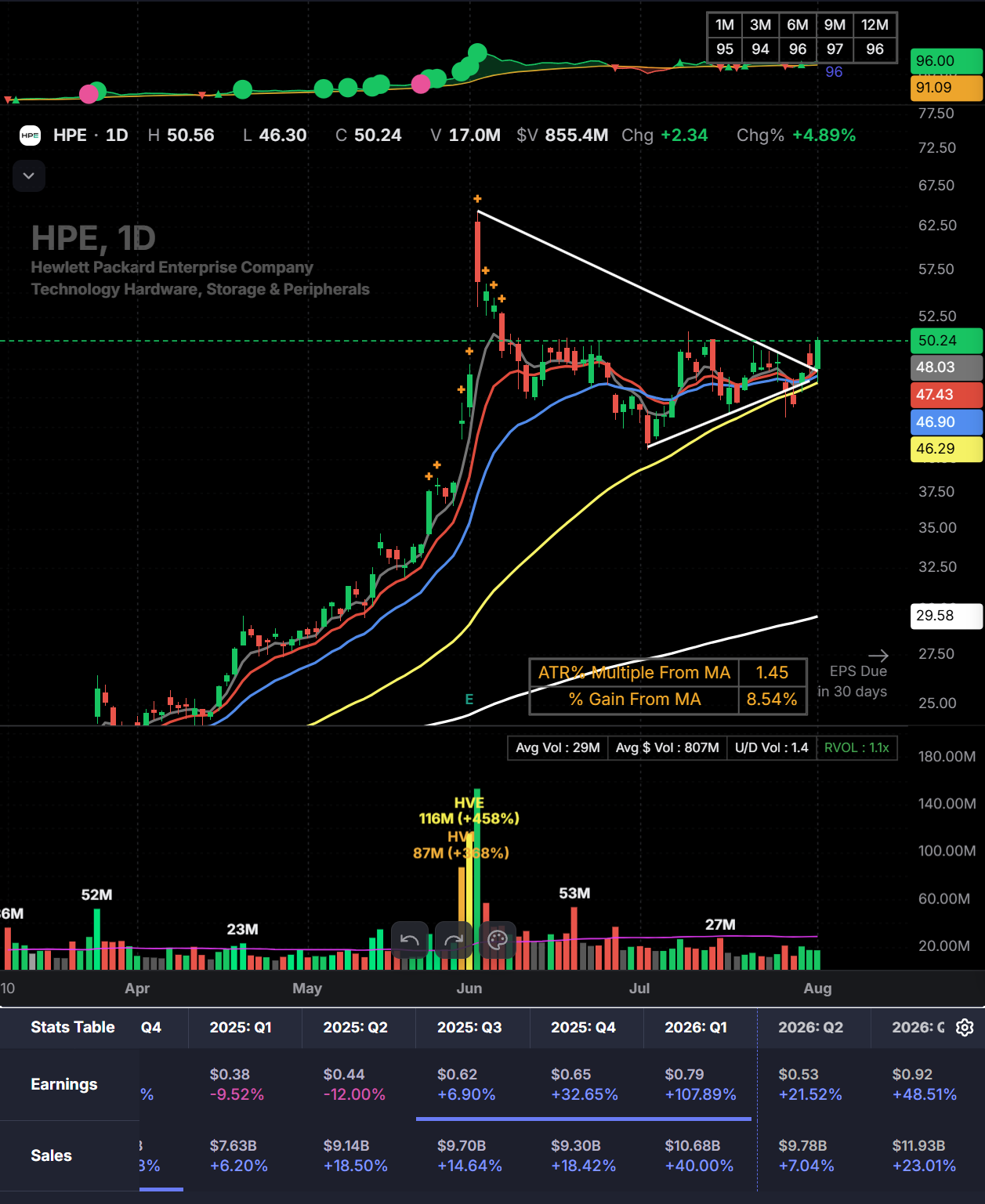Click the EPS Due right arrow

coord(878,655)
